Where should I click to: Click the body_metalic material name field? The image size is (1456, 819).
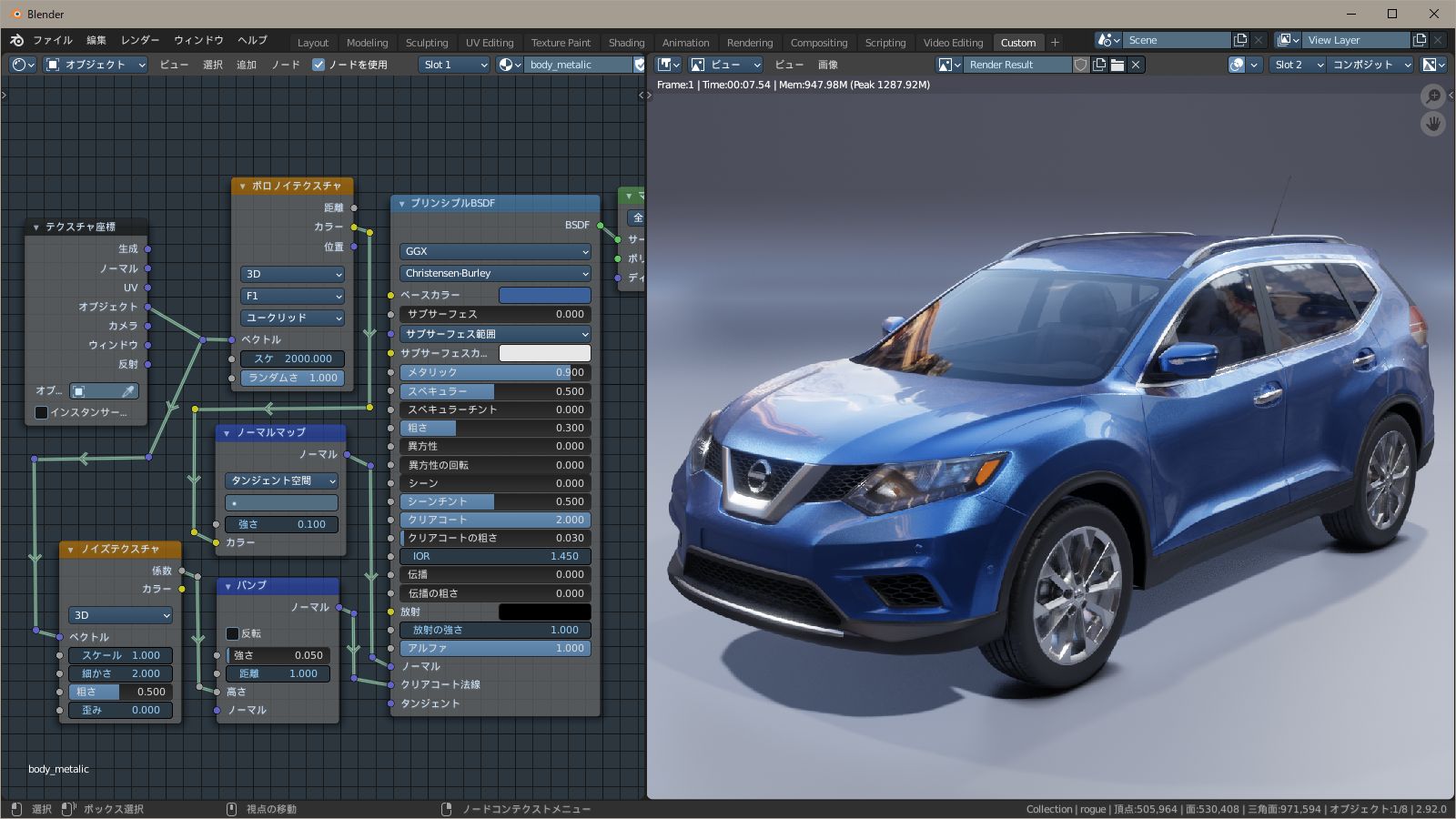[579, 65]
